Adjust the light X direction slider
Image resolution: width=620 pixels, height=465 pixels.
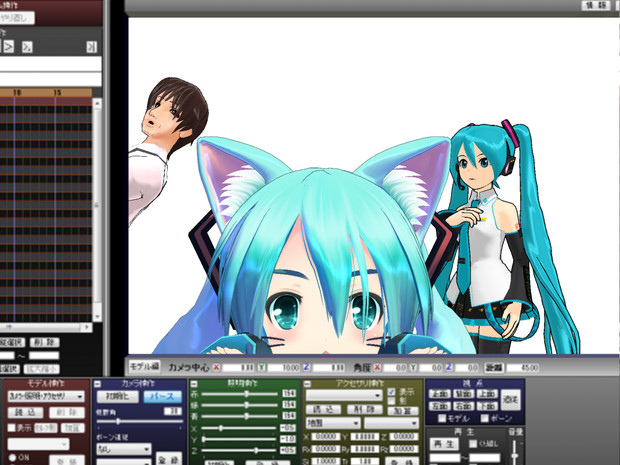point(240,428)
